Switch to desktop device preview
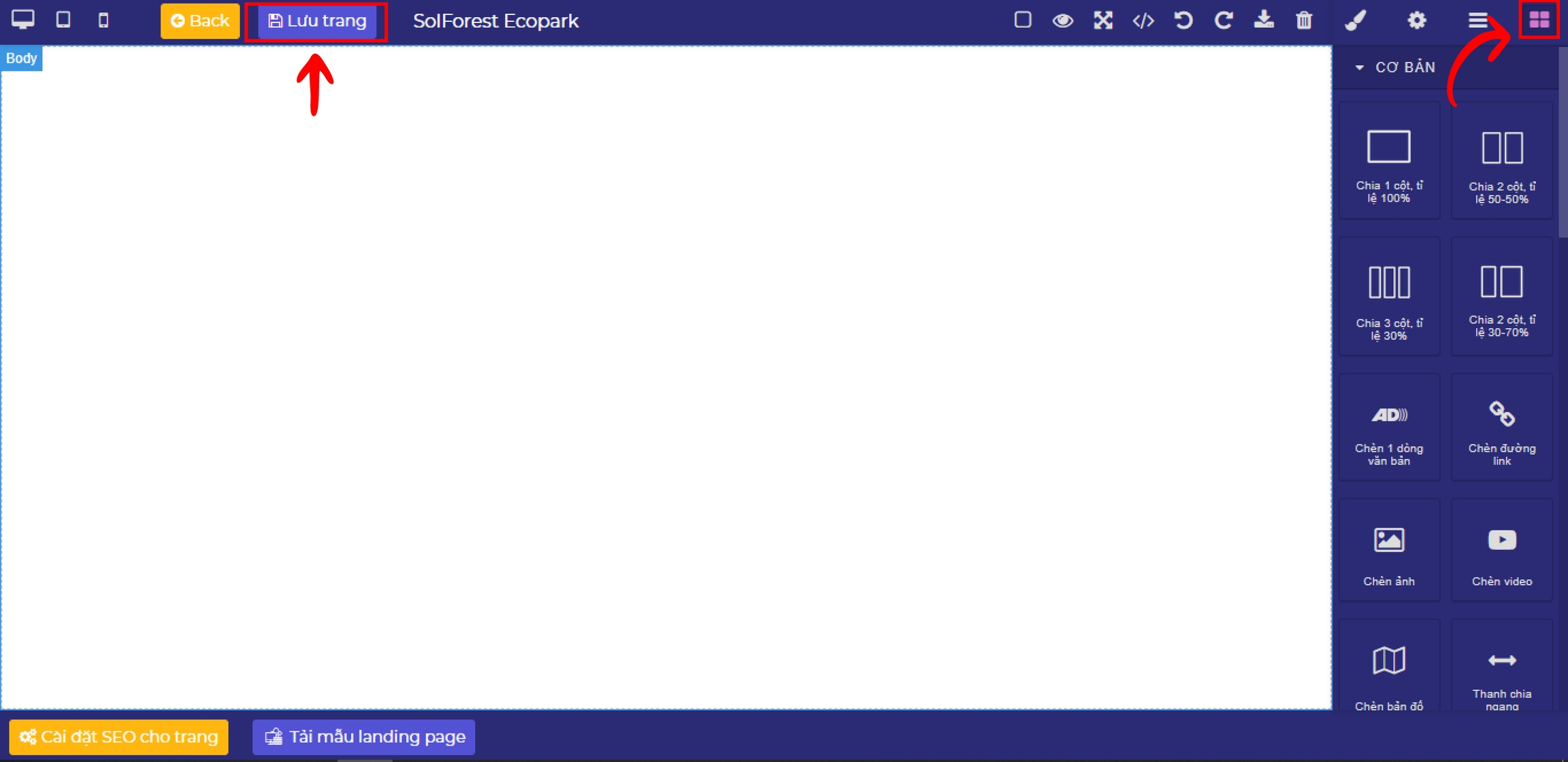Image resolution: width=1568 pixels, height=762 pixels. tap(22, 20)
